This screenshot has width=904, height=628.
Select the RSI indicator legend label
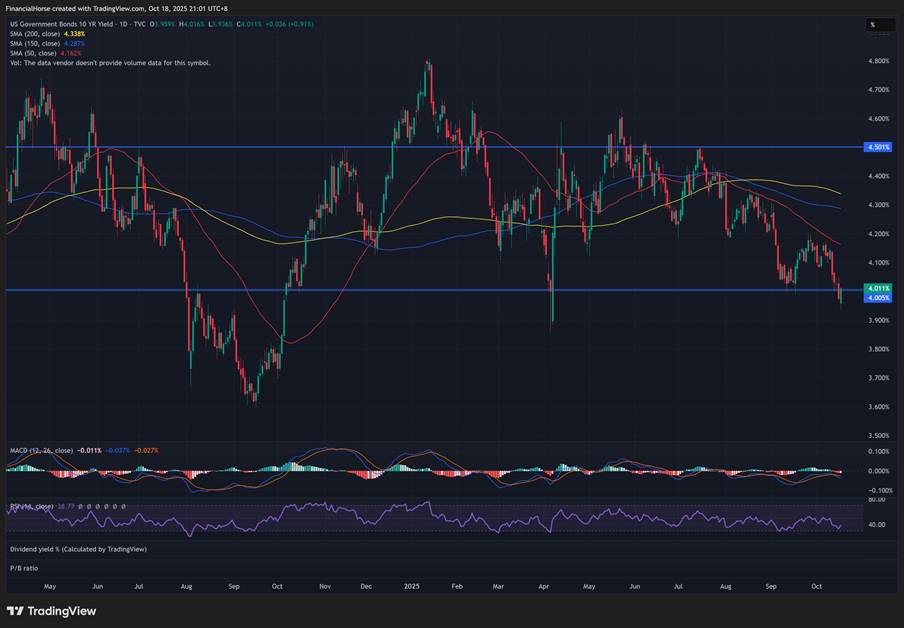[x=30, y=507]
